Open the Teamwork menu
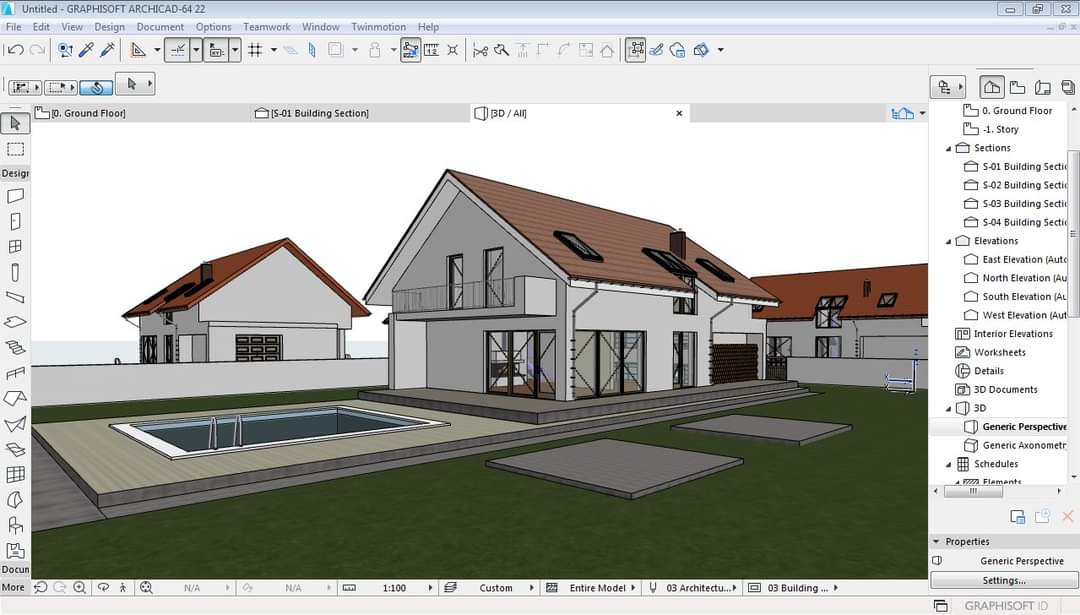 pyautogui.click(x=266, y=27)
